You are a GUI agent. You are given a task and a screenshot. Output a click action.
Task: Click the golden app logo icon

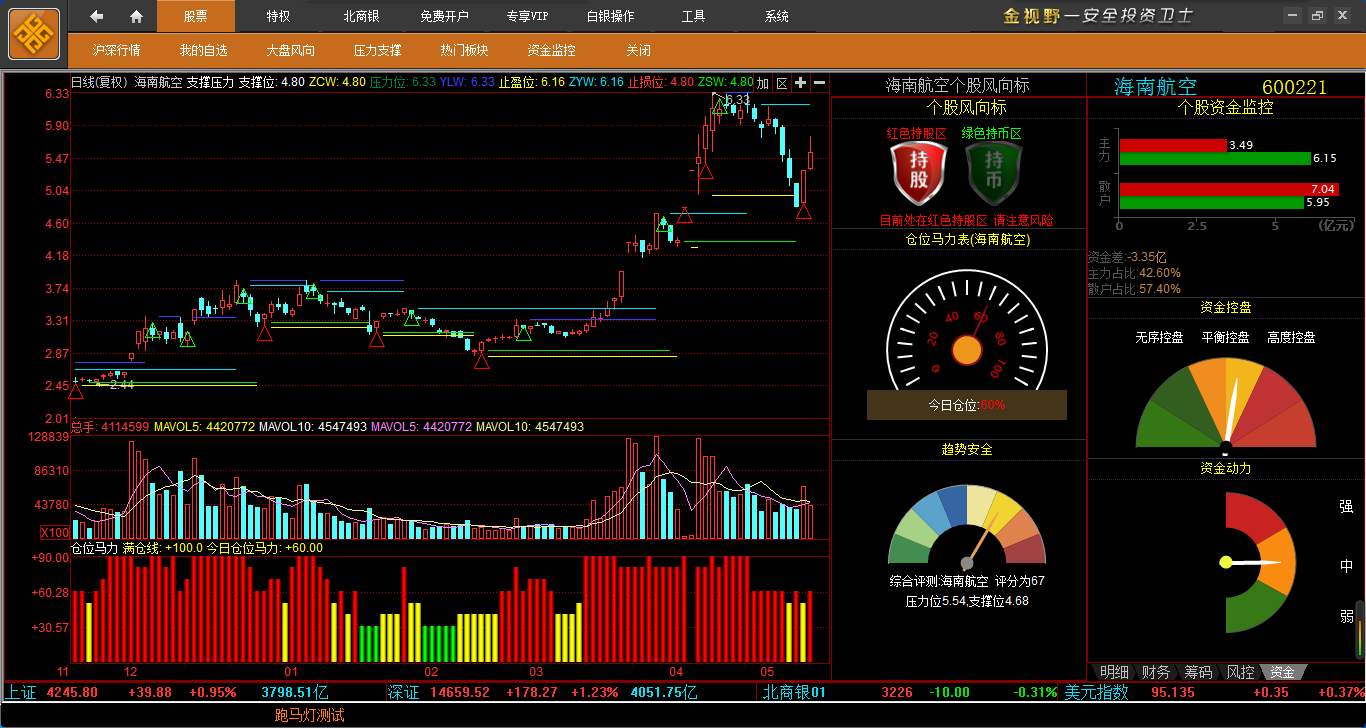pos(34,34)
